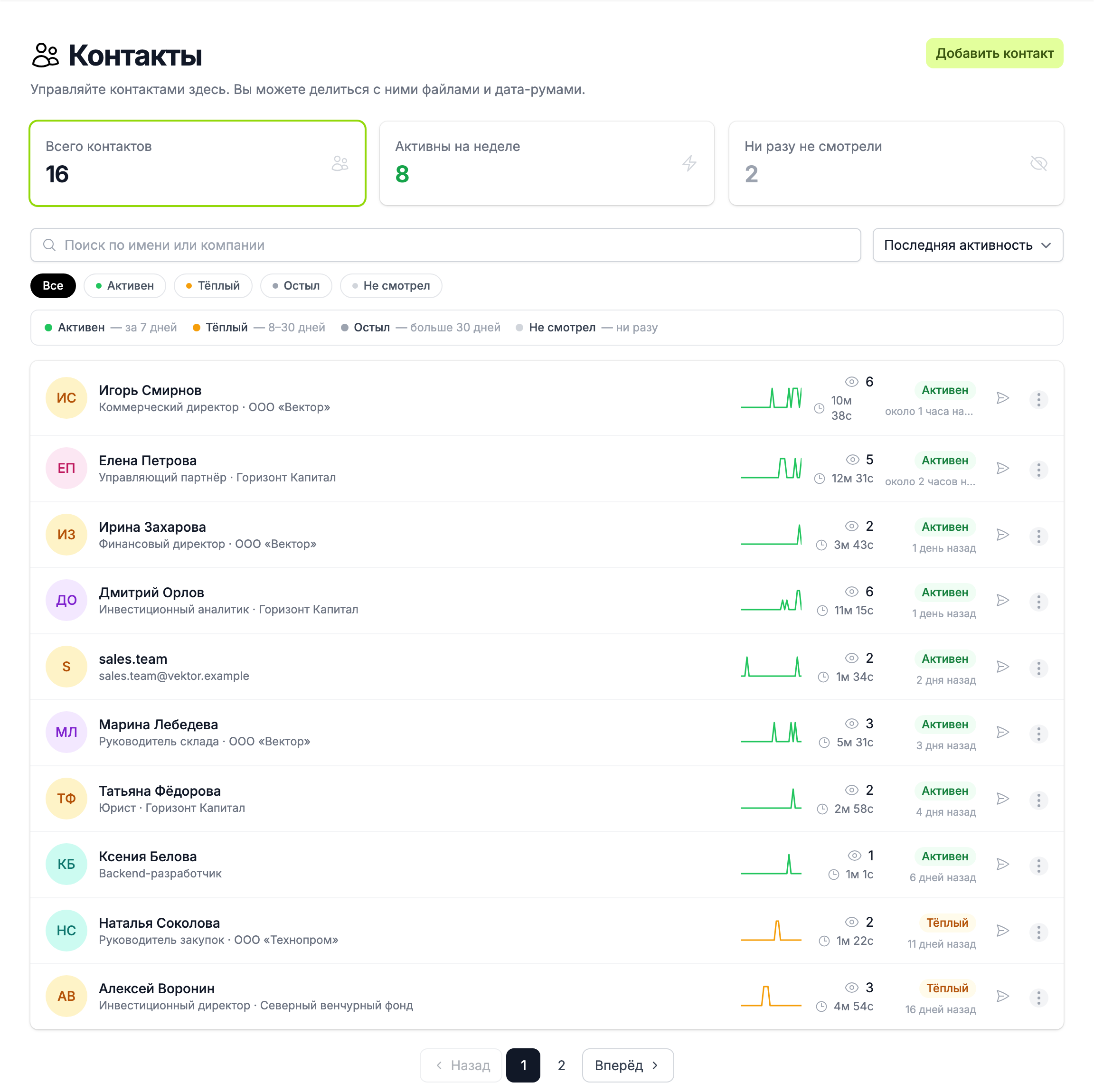The width and height of the screenshot is (1094, 1092).
Task: Open contact Татьяна Фёдорова
Action: tap(547, 798)
